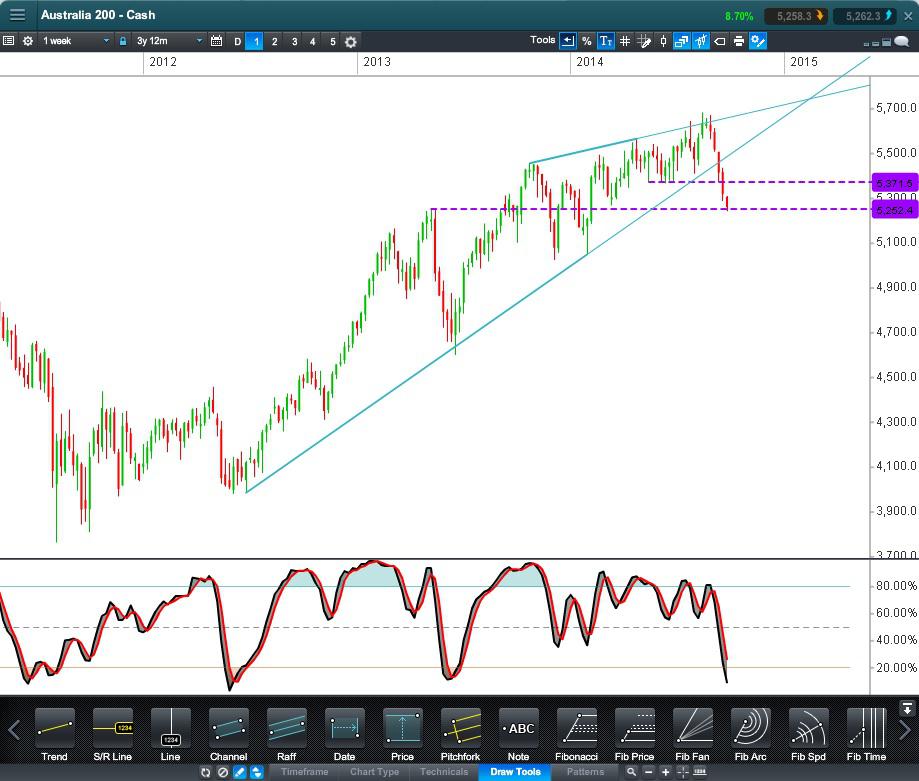This screenshot has width=919, height=781.
Task: Switch to the Technicals tab
Action: pyautogui.click(x=444, y=772)
